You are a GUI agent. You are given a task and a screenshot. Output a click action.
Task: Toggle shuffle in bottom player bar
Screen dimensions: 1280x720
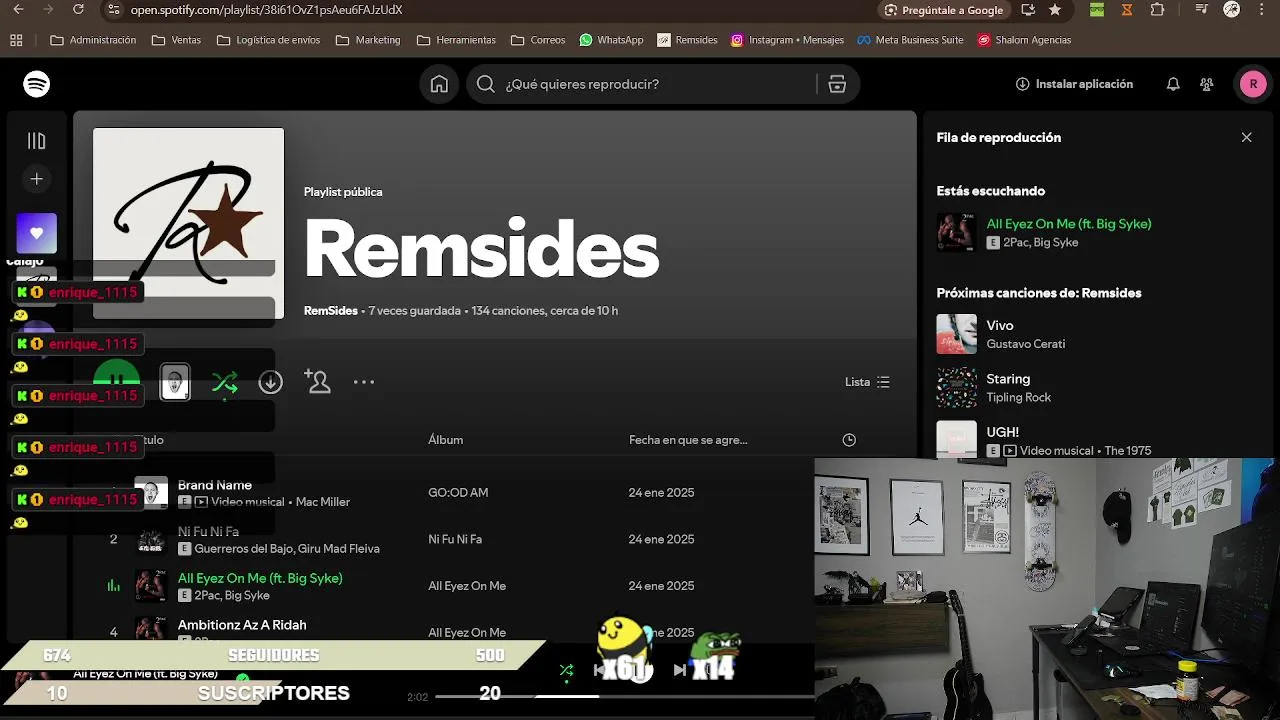click(566, 670)
